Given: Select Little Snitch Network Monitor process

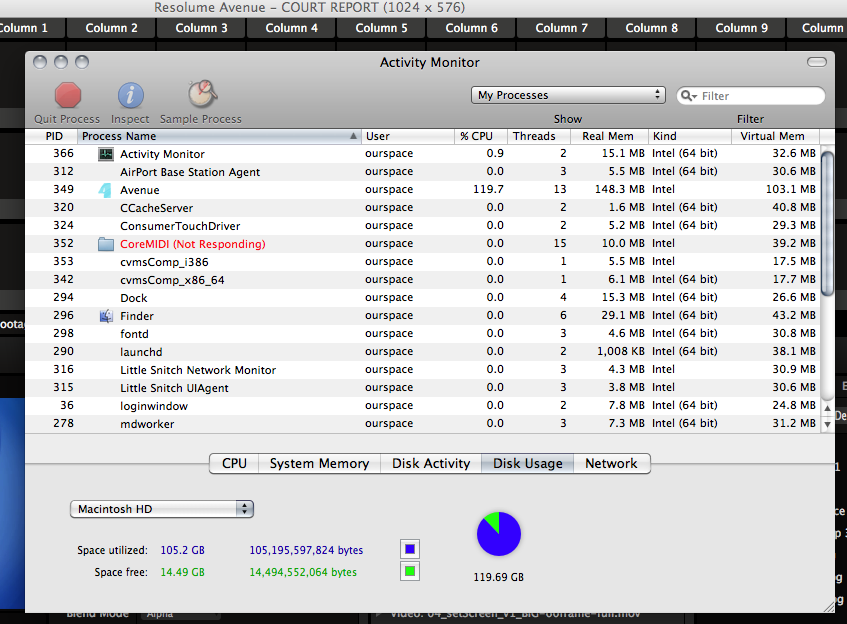Looking at the screenshot, I should [x=422, y=370].
